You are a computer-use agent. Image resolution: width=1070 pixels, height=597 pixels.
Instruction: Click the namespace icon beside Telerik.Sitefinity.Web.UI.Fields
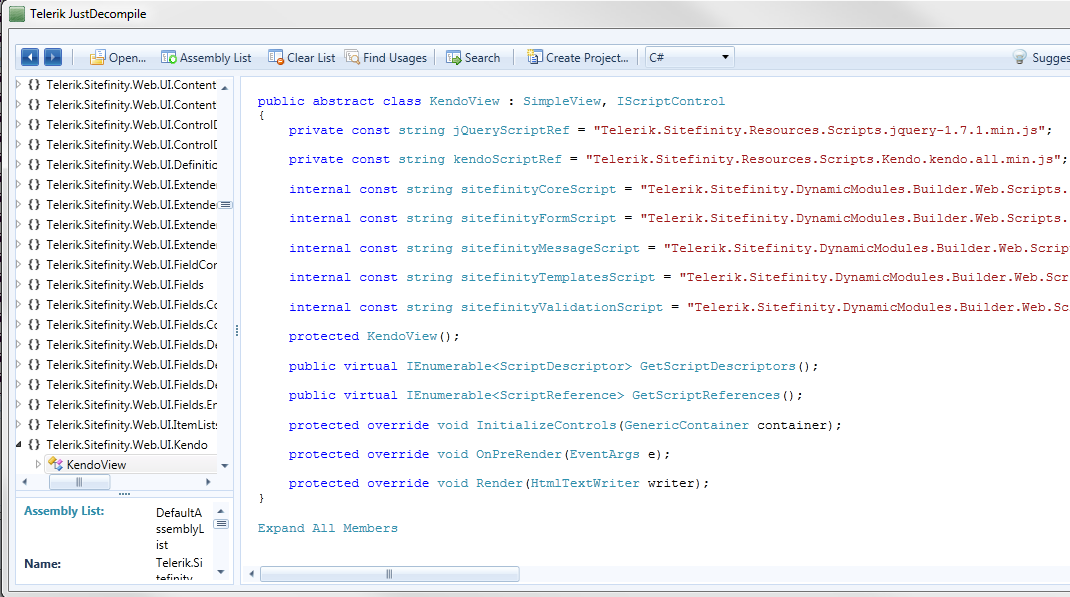point(34,285)
